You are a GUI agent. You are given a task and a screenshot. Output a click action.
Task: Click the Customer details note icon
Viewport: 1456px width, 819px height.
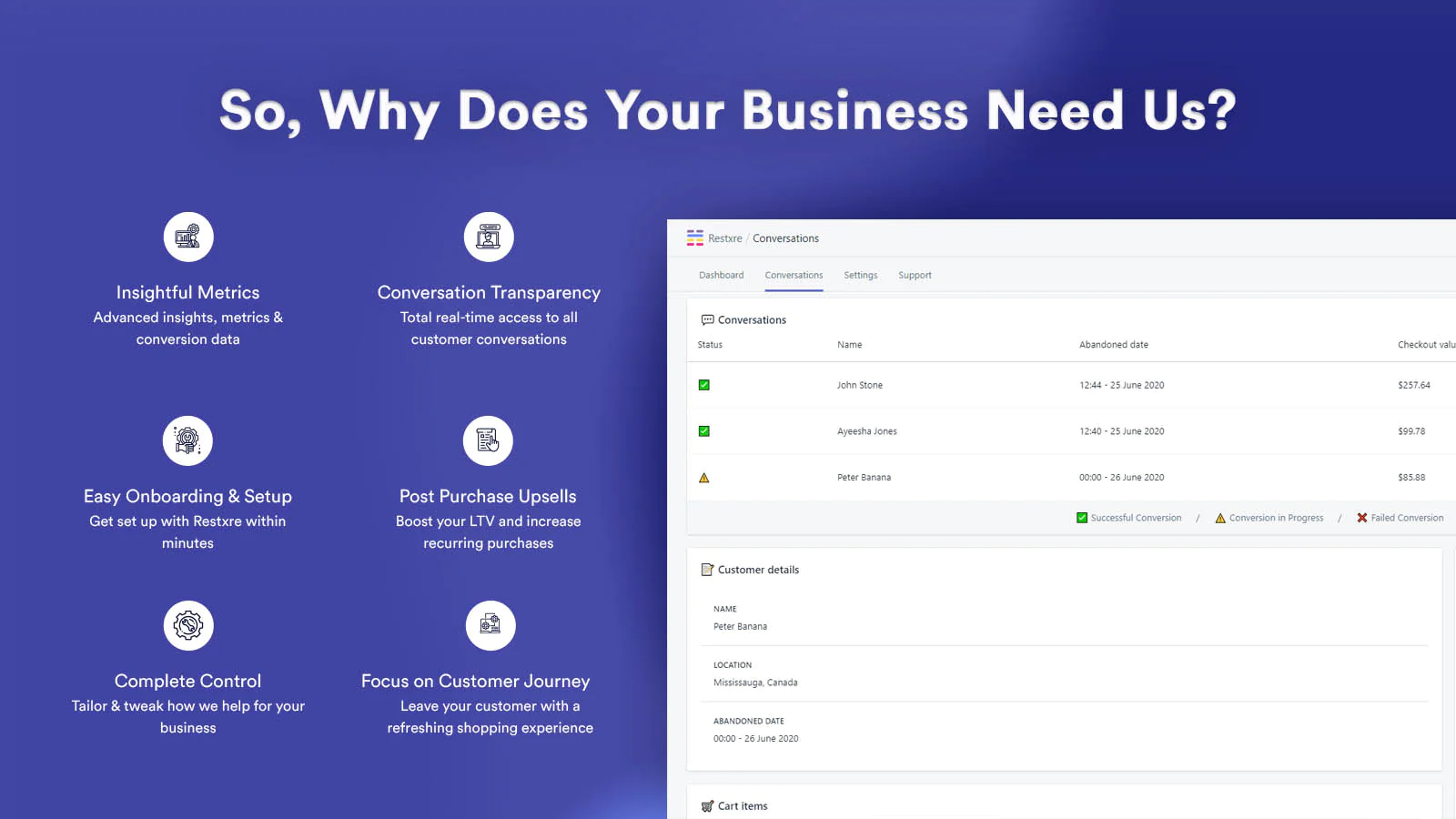point(707,570)
